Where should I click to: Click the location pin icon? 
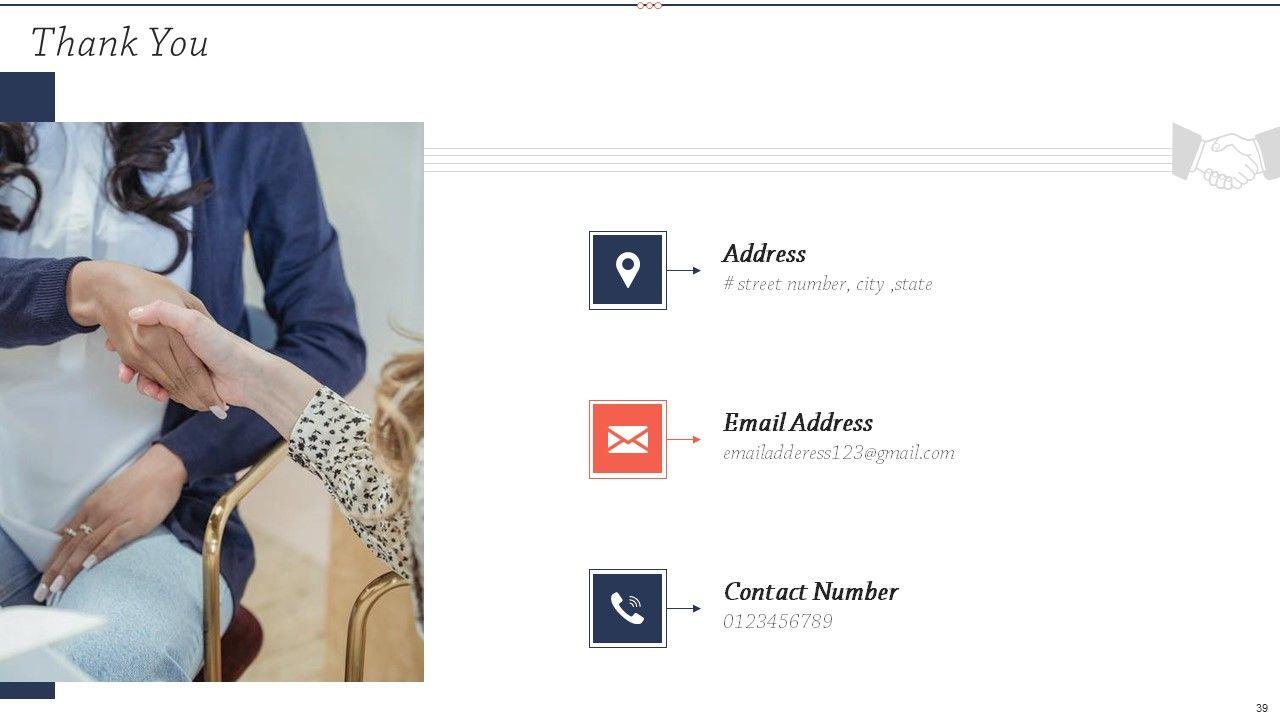click(628, 270)
